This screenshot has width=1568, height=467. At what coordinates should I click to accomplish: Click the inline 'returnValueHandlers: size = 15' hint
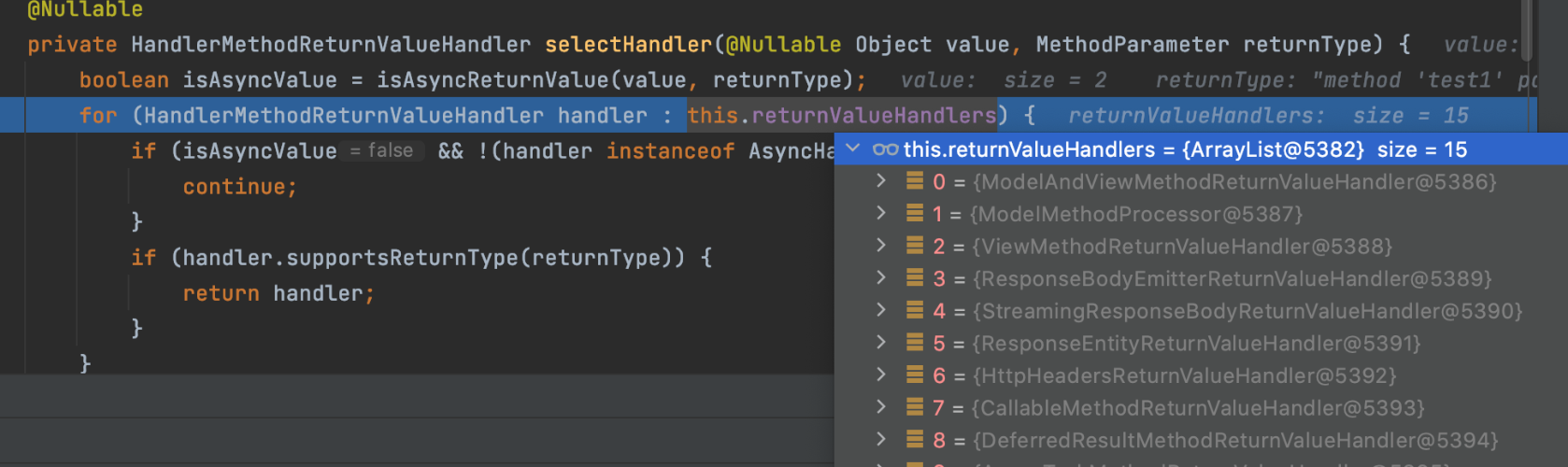(x=1268, y=116)
